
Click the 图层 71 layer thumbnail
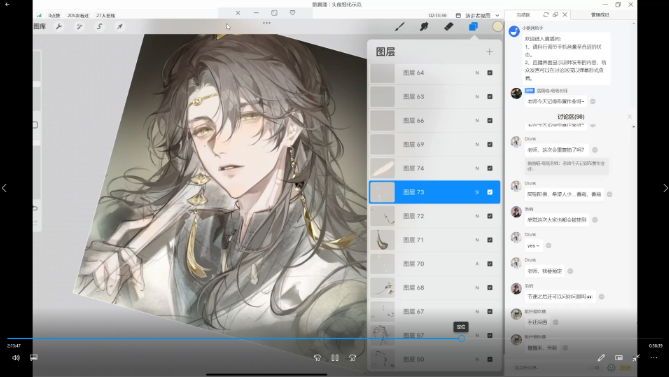coord(382,240)
